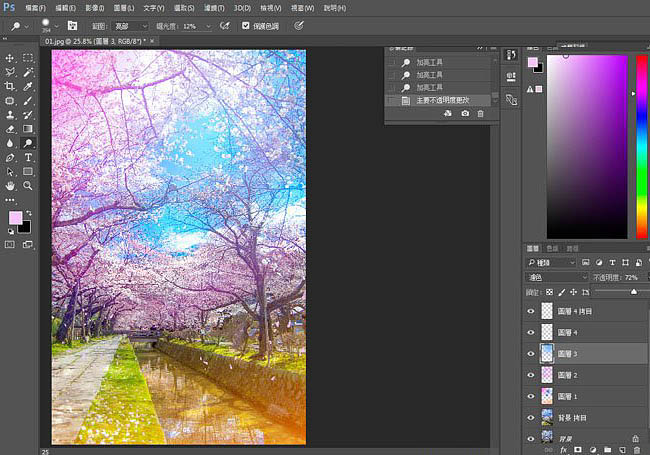Select the Hand tool
This screenshot has width=650, height=455.
pos(10,185)
